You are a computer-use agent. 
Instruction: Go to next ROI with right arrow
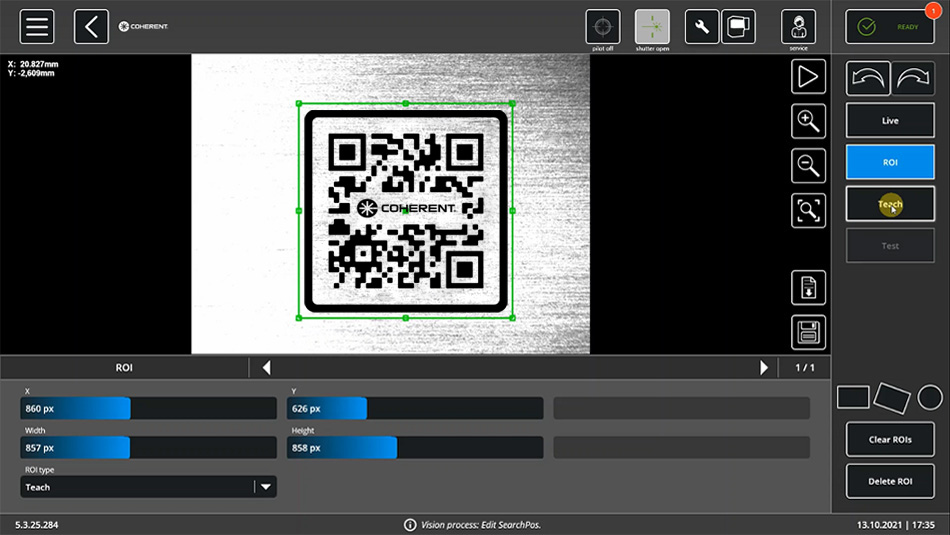coord(764,368)
